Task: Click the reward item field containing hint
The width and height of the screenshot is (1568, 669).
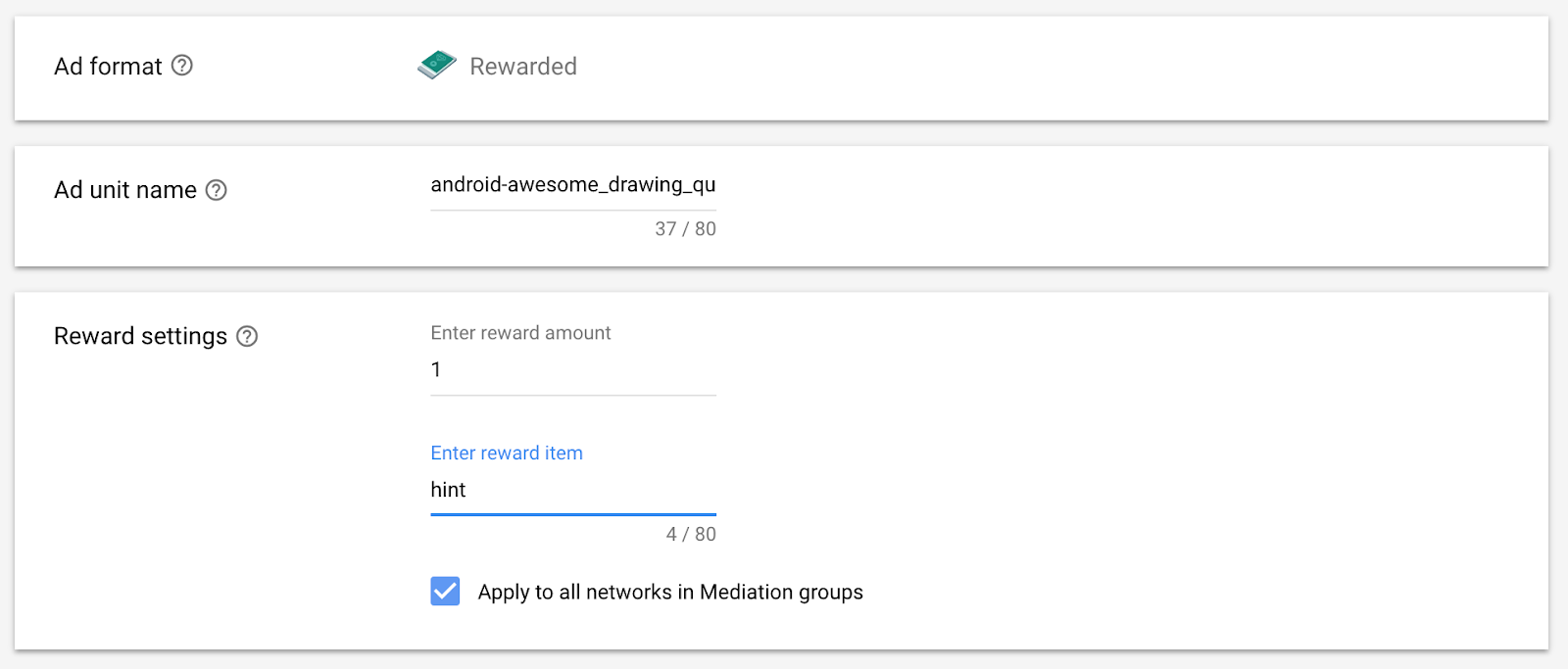Action: [573, 490]
